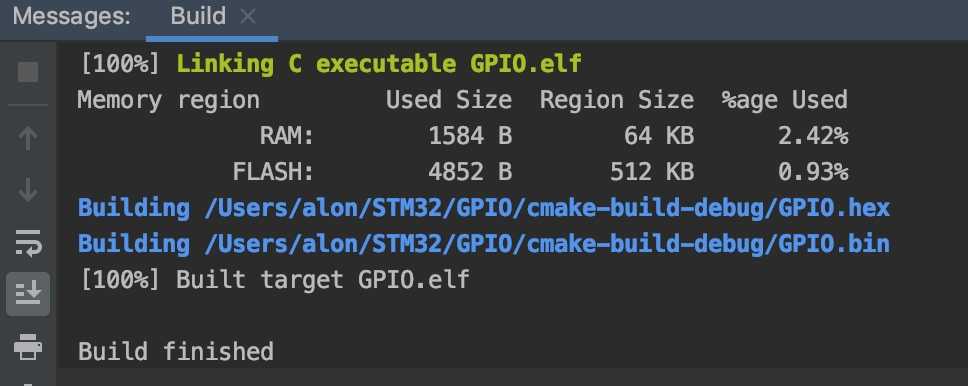Click the Print icon in sidebar
This screenshot has width=968, height=386.
coord(28,346)
